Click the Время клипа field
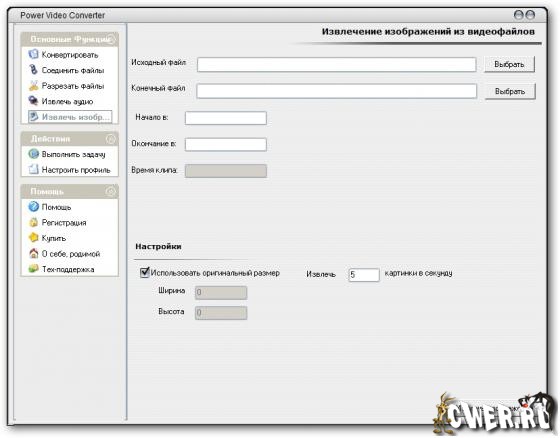Image resolution: width=560 pixels, height=438 pixels. tap(226, 171)
